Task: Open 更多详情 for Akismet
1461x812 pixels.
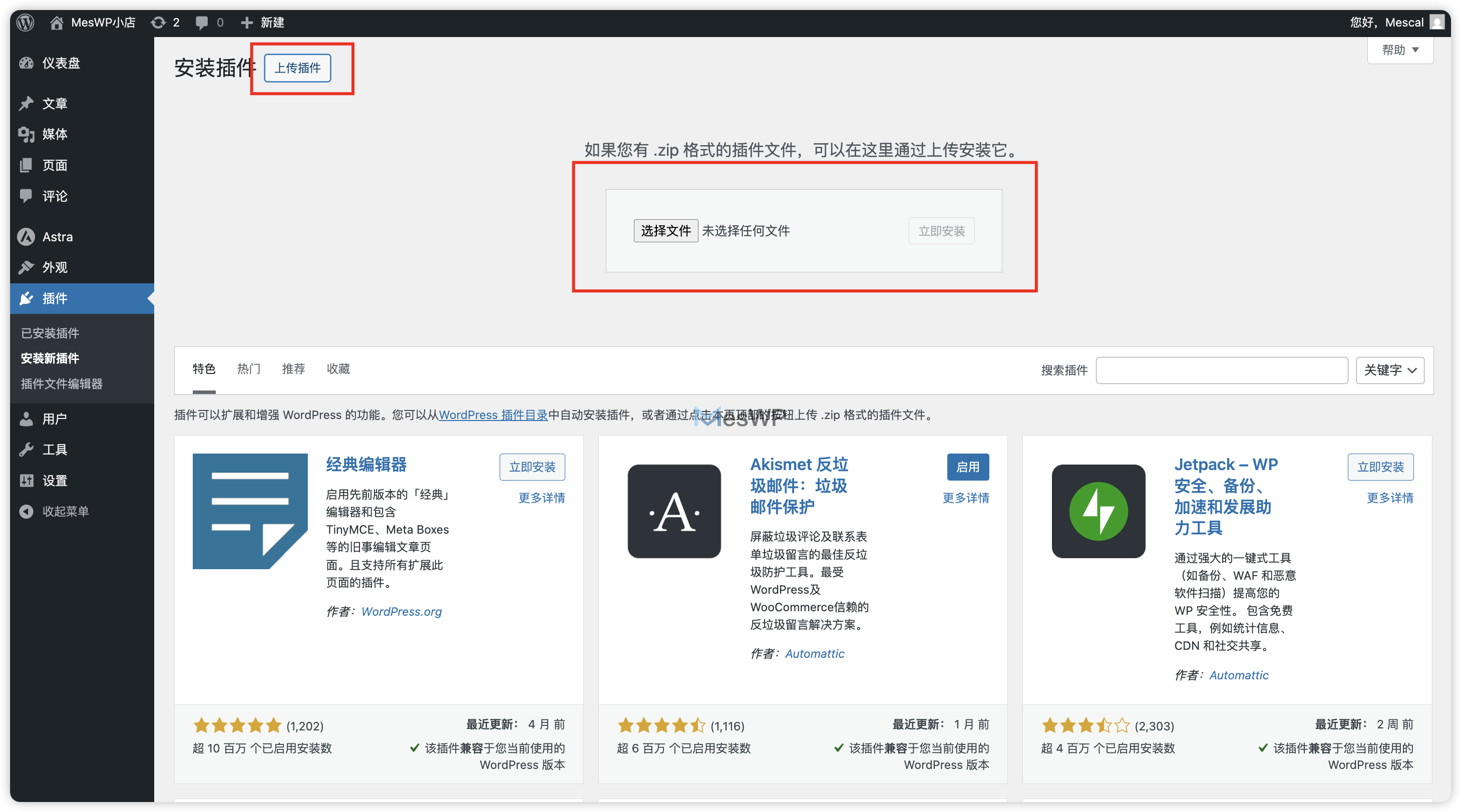Action: (x=966, y=498)
